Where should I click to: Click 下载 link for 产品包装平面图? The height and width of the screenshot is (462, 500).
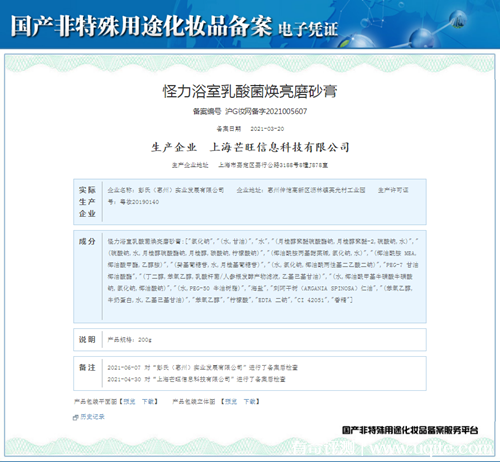148,401
